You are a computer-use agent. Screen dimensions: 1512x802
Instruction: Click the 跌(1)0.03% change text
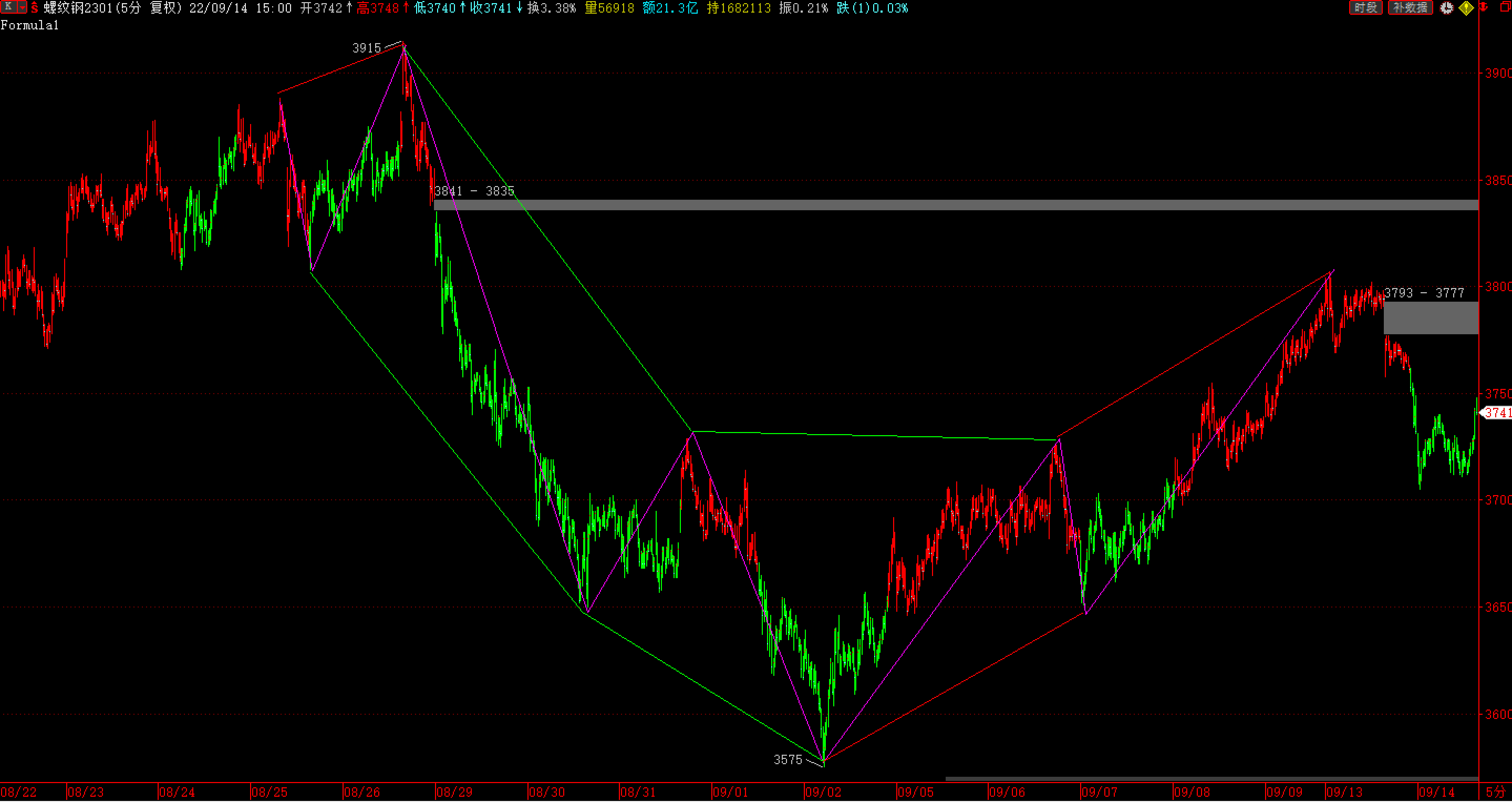click(872, 8)
